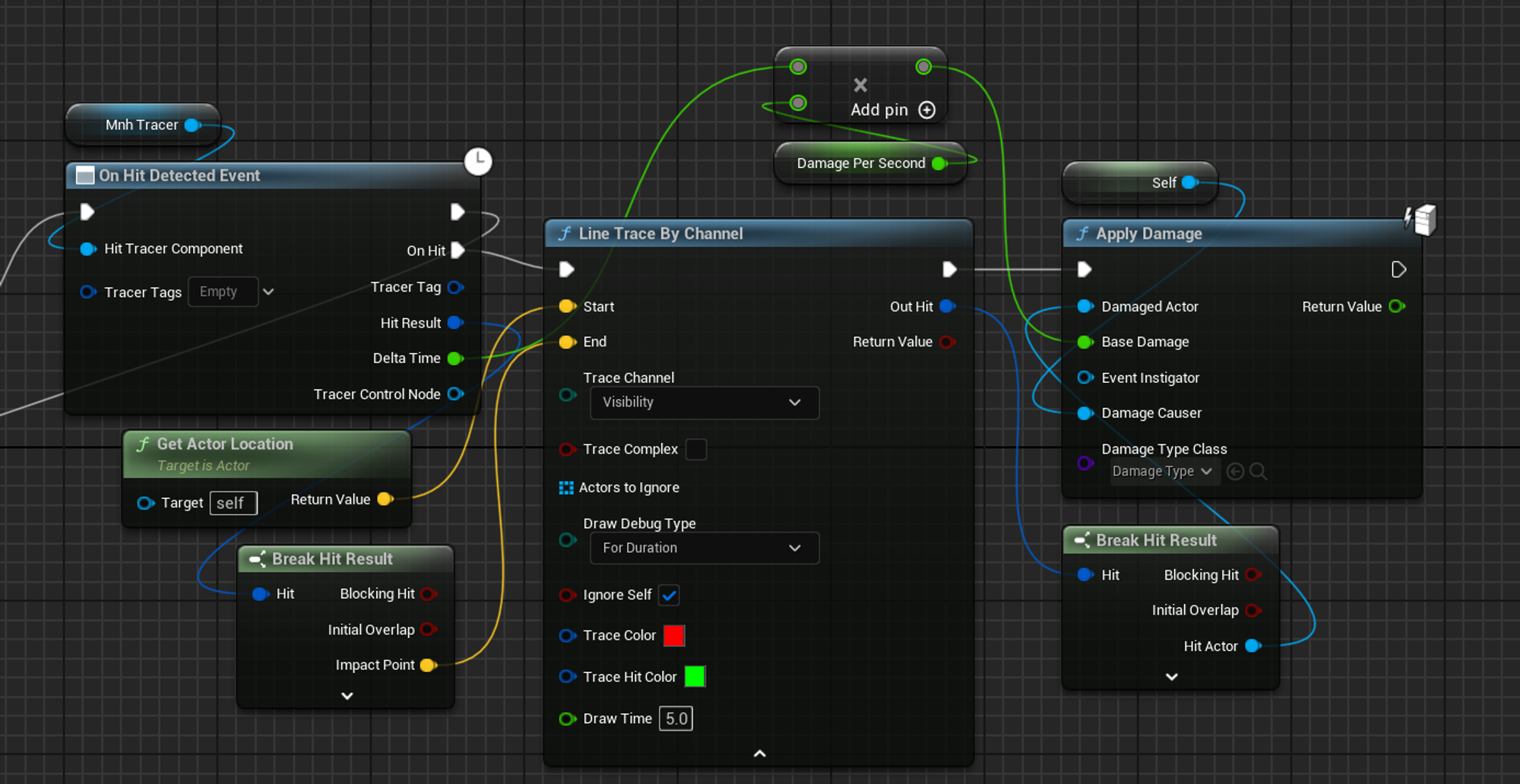Viewport: 1520px width, 784px height.
Task: Click the use-selected arrow icon beside Damage Type
Action: point(1235,472)
